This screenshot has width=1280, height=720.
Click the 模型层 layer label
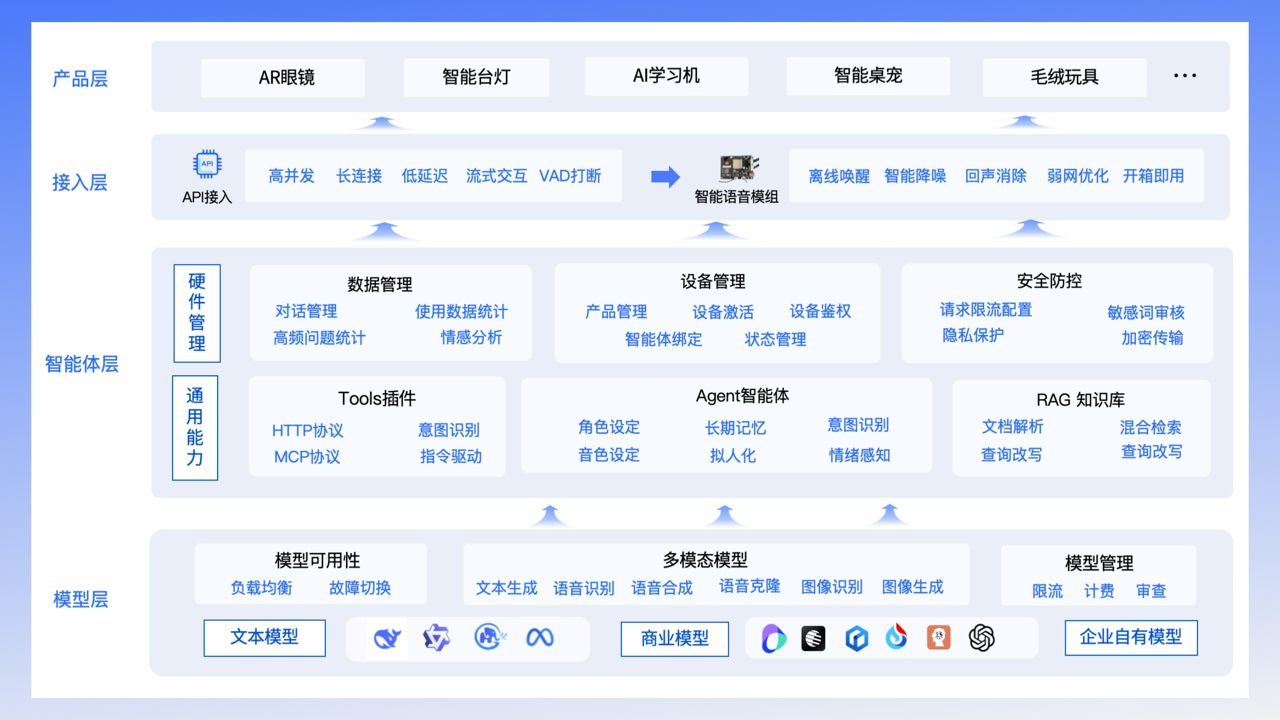(80, 600)
